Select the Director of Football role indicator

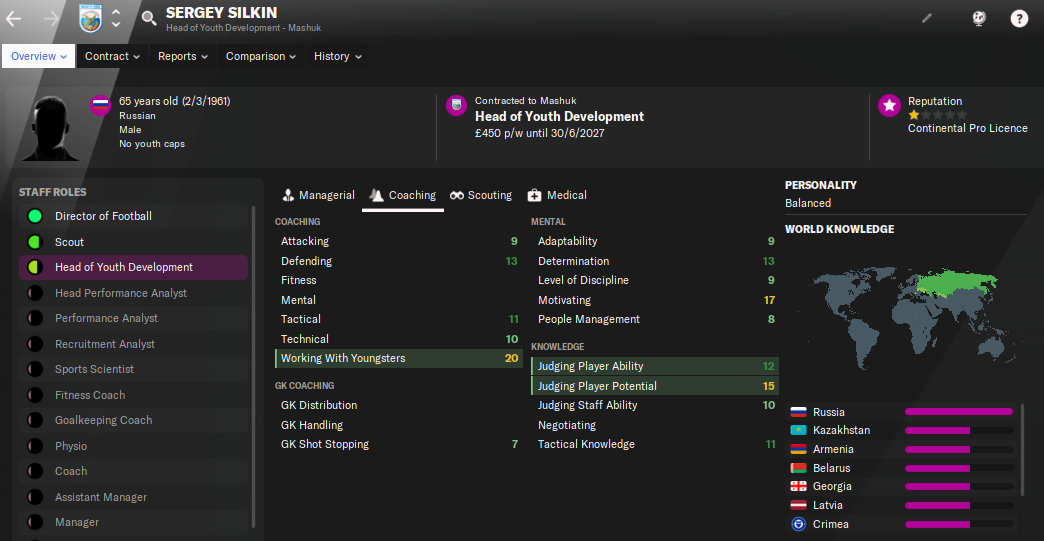pos(35,216)
